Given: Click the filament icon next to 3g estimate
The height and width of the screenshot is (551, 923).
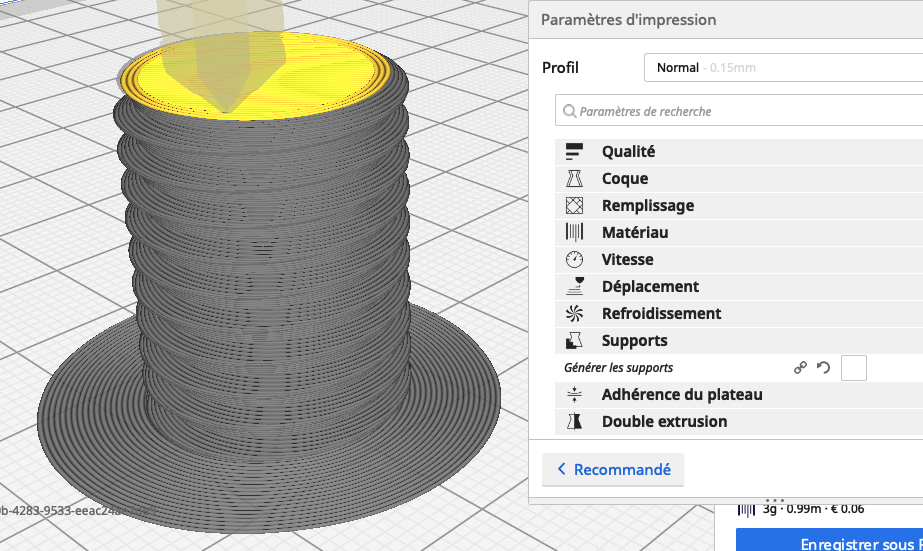Looking at the screenshot, I should [x=746, y=509].
